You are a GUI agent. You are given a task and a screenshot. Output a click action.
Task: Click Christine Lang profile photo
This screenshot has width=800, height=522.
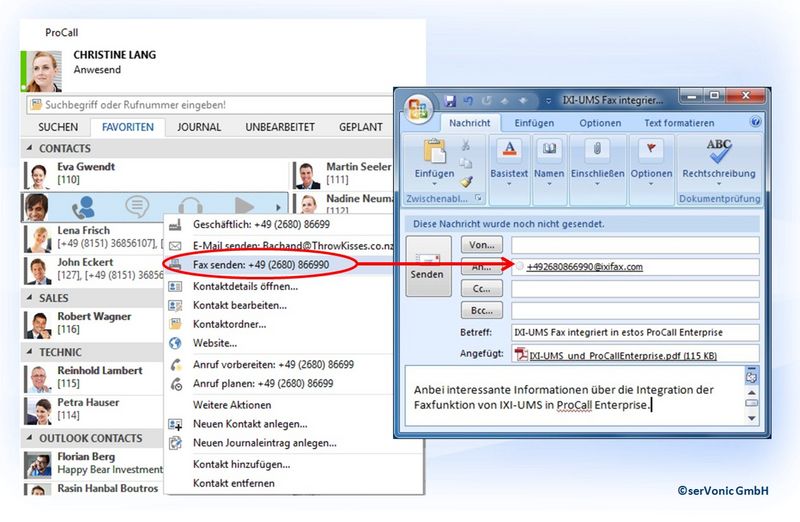[x=42, y=71]
